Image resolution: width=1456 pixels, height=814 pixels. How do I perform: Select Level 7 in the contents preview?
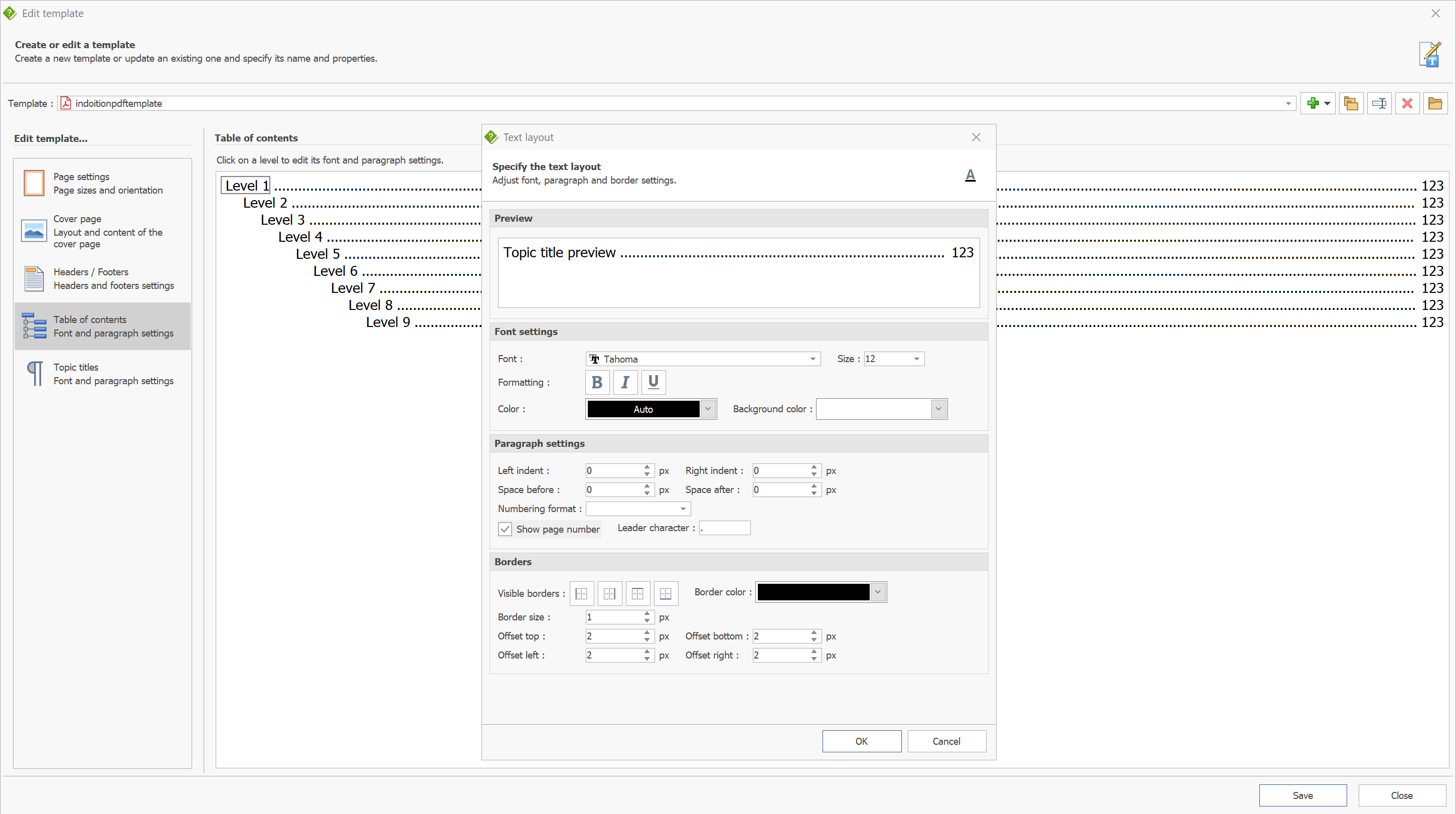(353, 288)
